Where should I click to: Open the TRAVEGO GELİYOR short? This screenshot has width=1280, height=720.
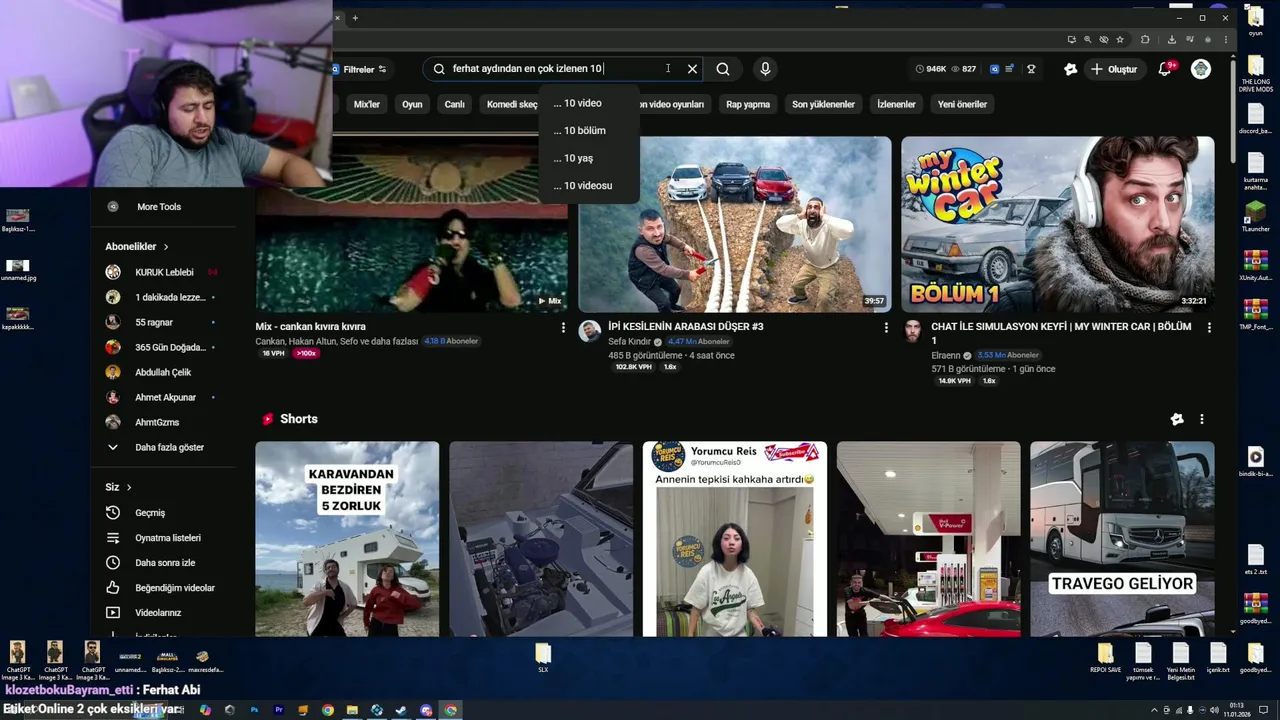(x=1122, y=539)
